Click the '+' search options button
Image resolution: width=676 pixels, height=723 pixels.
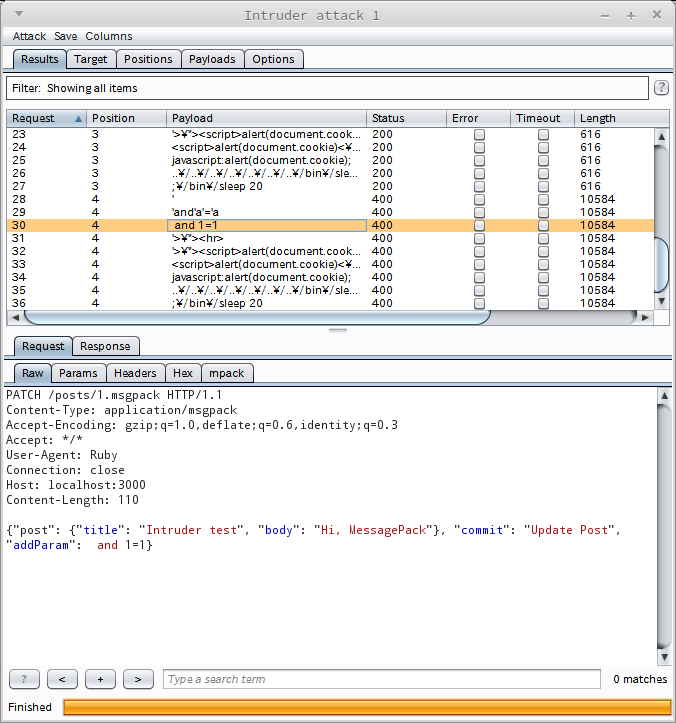tap(100, 679)
